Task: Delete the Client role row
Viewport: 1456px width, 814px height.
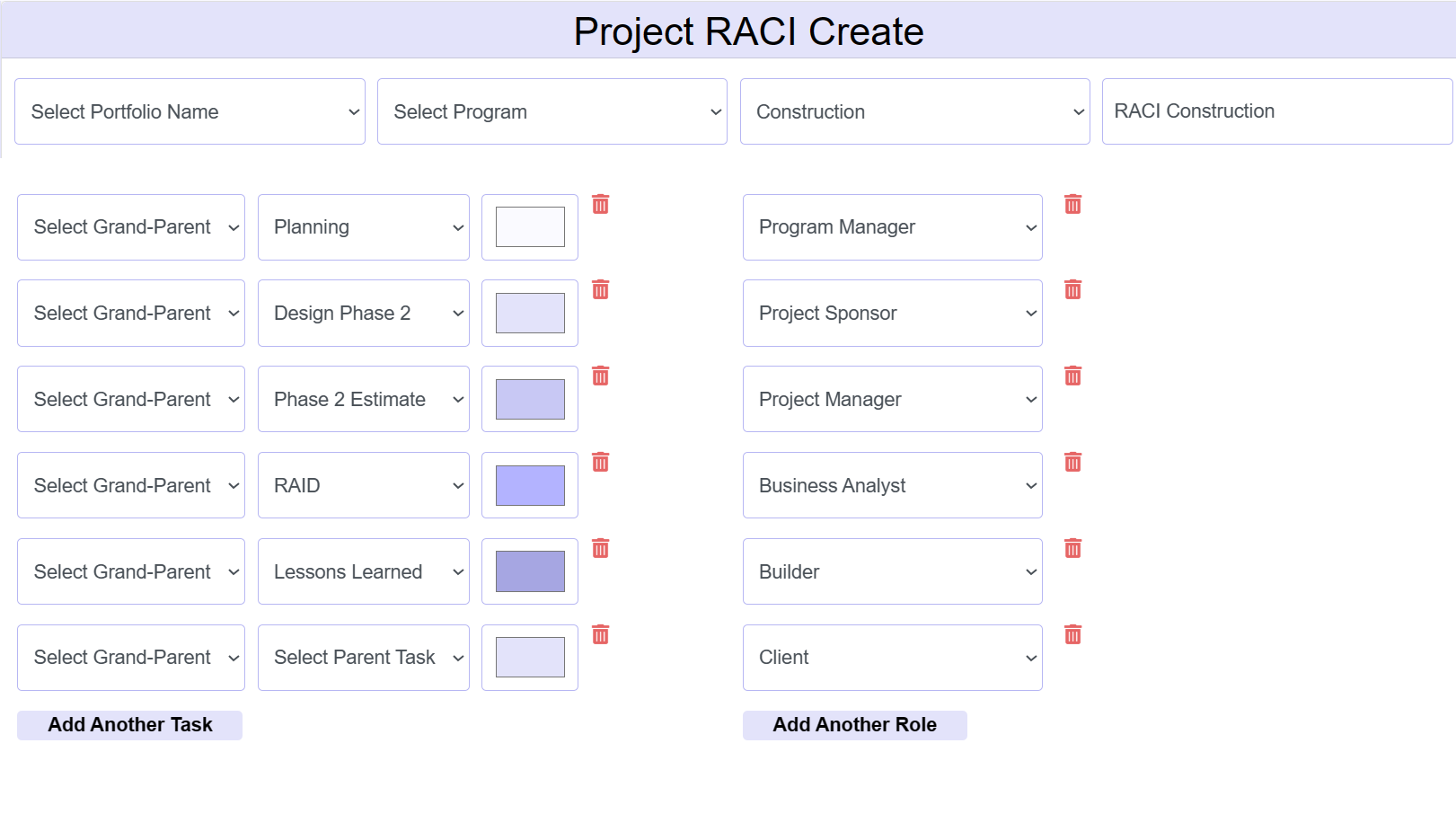Action: (x=1072, y=634)
